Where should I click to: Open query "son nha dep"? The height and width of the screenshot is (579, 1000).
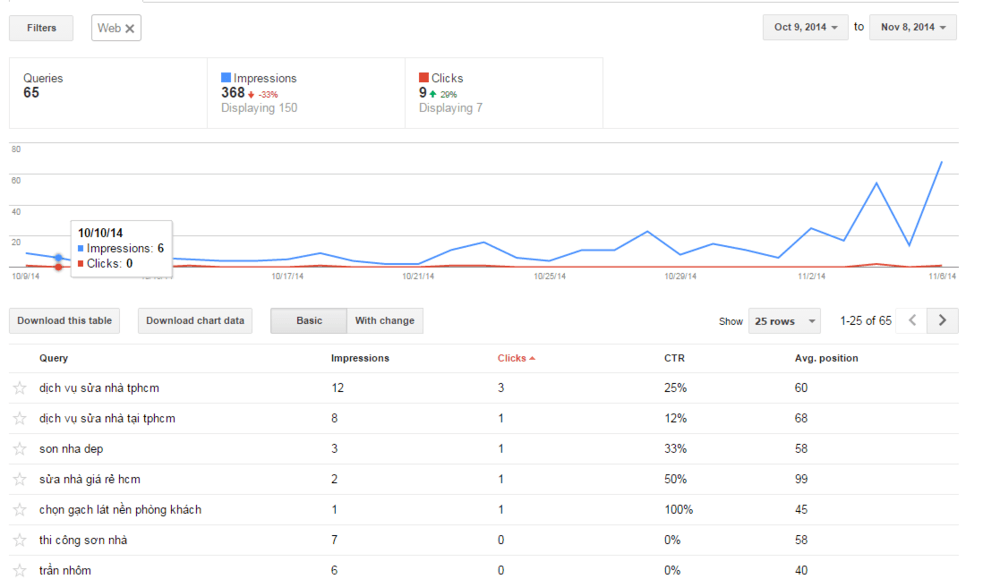(x=71, y=449)
